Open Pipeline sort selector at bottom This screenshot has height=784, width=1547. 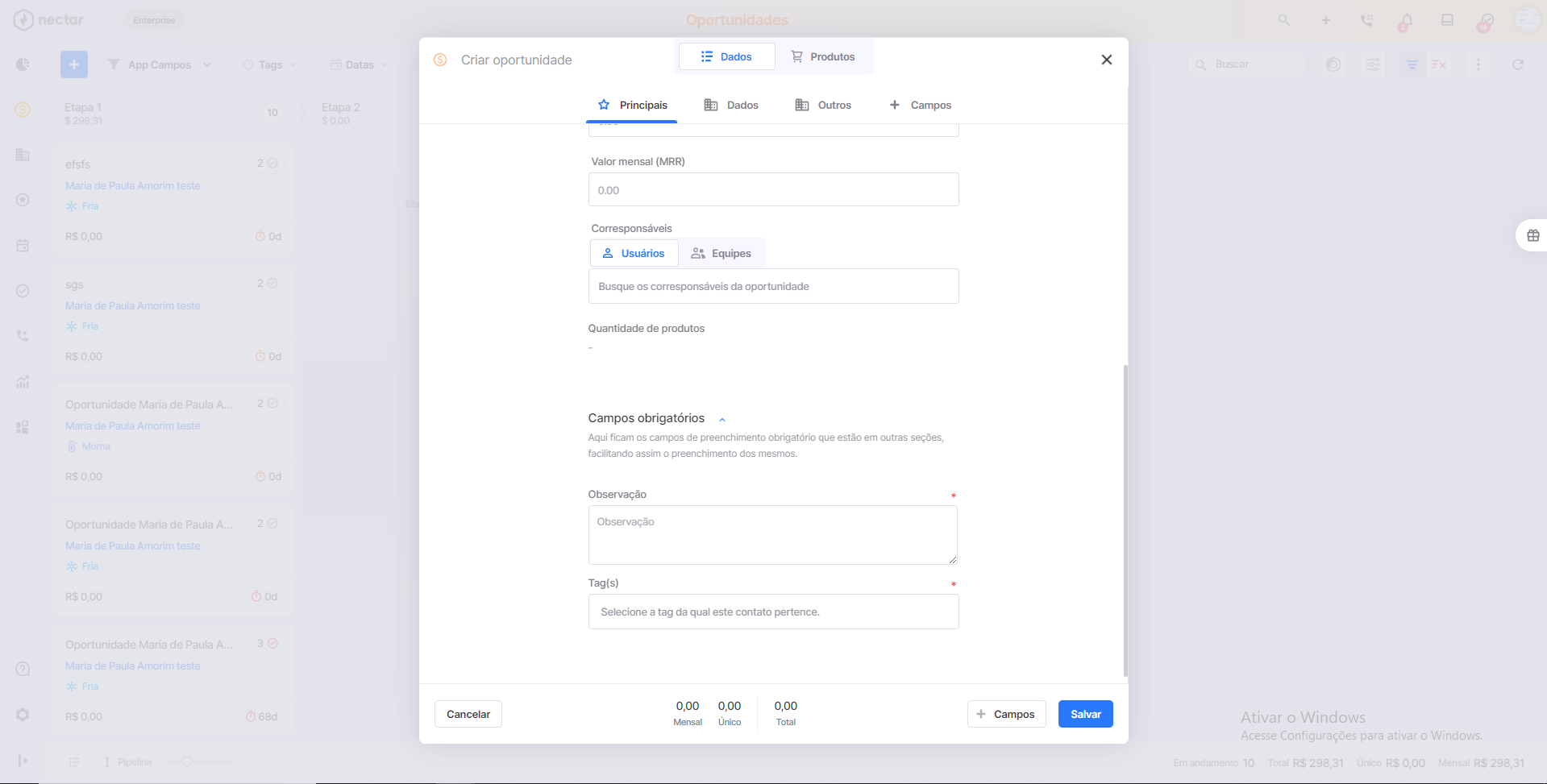click(127, 761)
